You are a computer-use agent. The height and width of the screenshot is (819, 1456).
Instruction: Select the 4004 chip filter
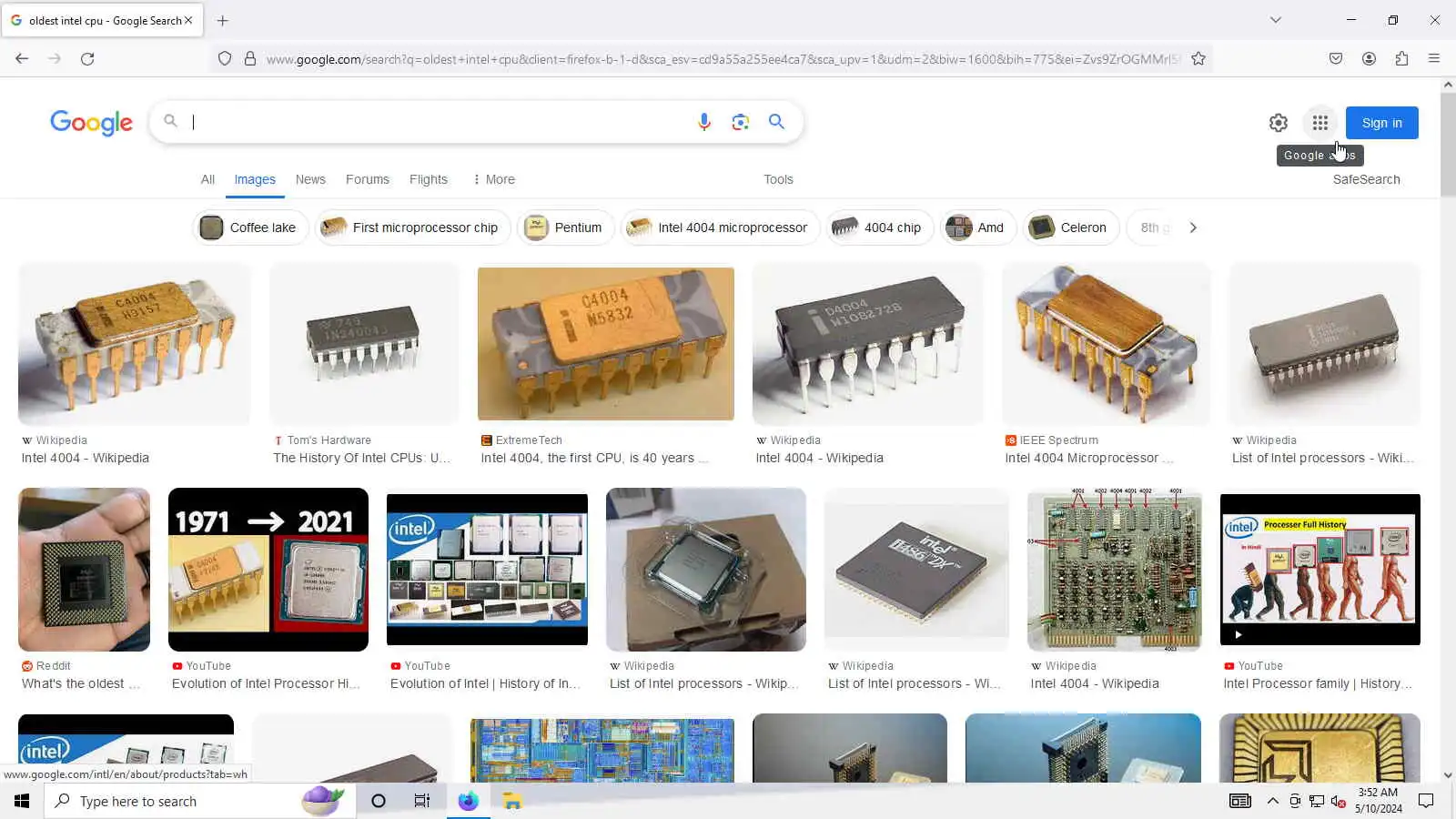tap(878, 227)
